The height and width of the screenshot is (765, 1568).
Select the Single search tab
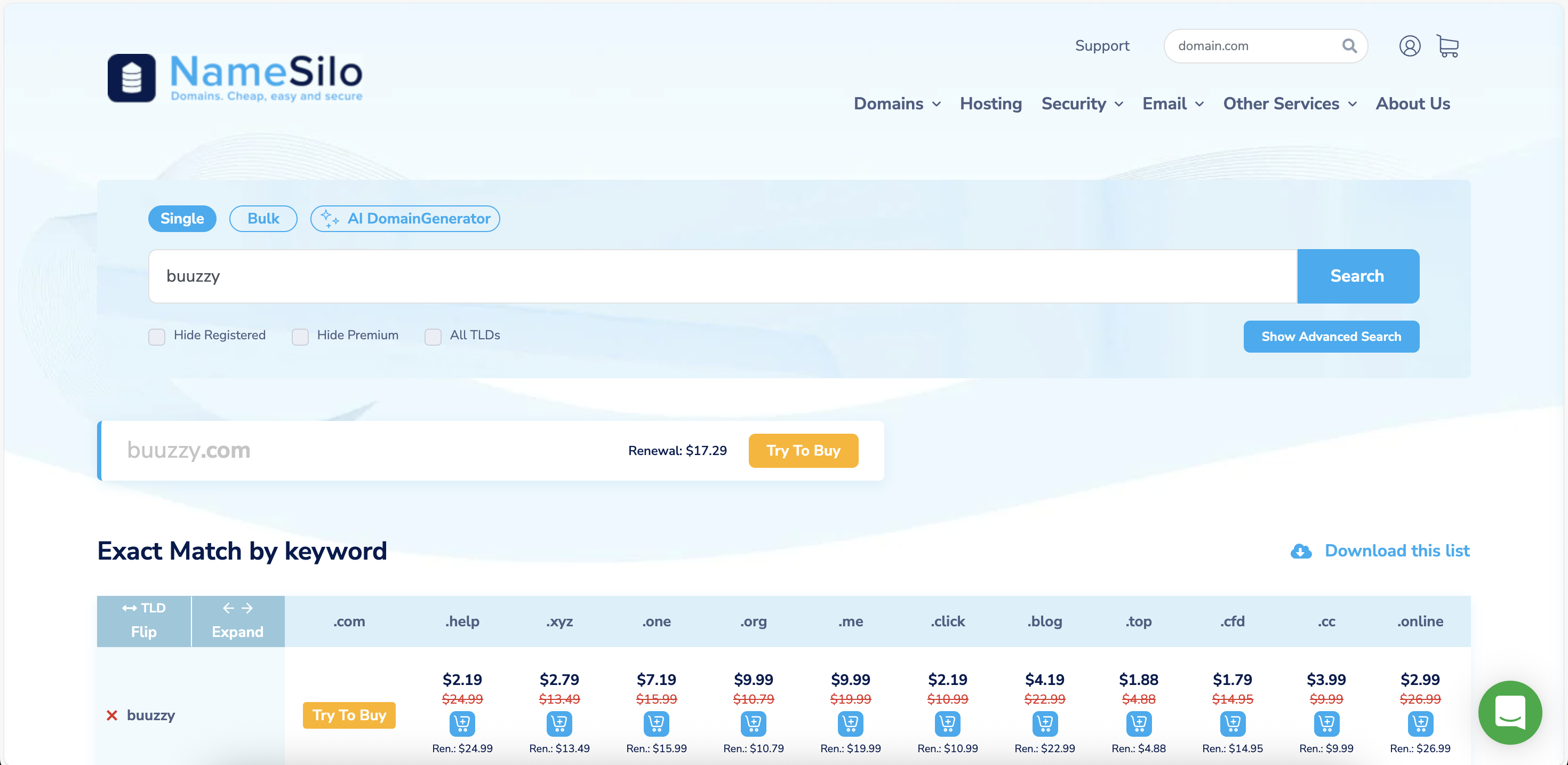tap(182, 219)
